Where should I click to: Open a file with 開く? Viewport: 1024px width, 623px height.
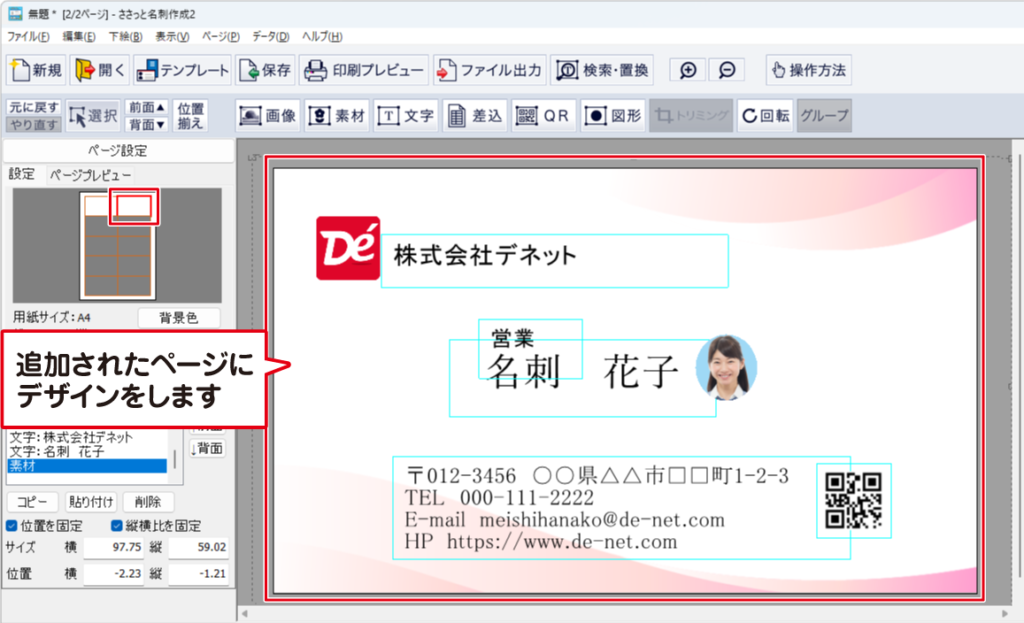click(100, 70)
